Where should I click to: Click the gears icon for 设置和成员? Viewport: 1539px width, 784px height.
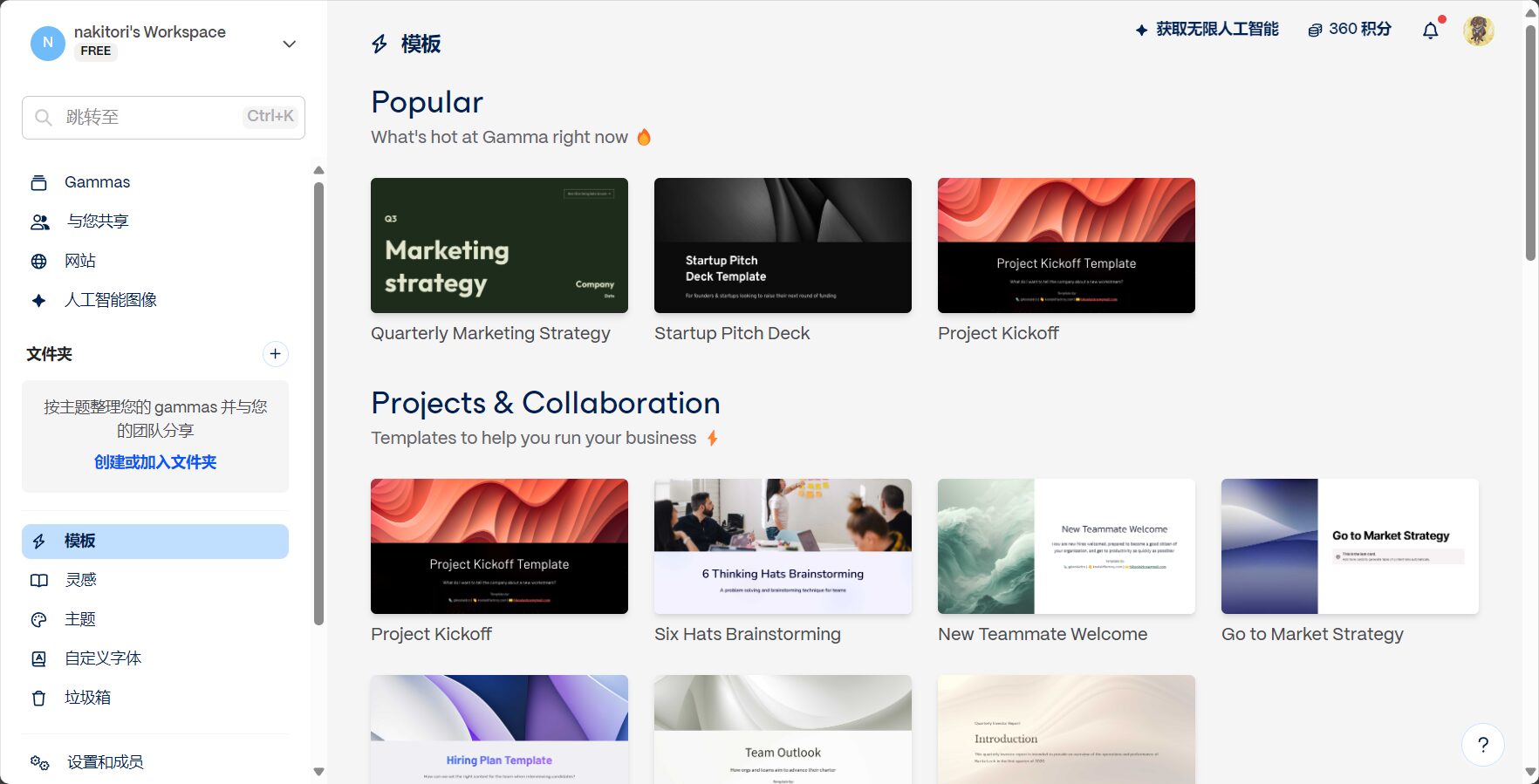[x=39, y=763]
